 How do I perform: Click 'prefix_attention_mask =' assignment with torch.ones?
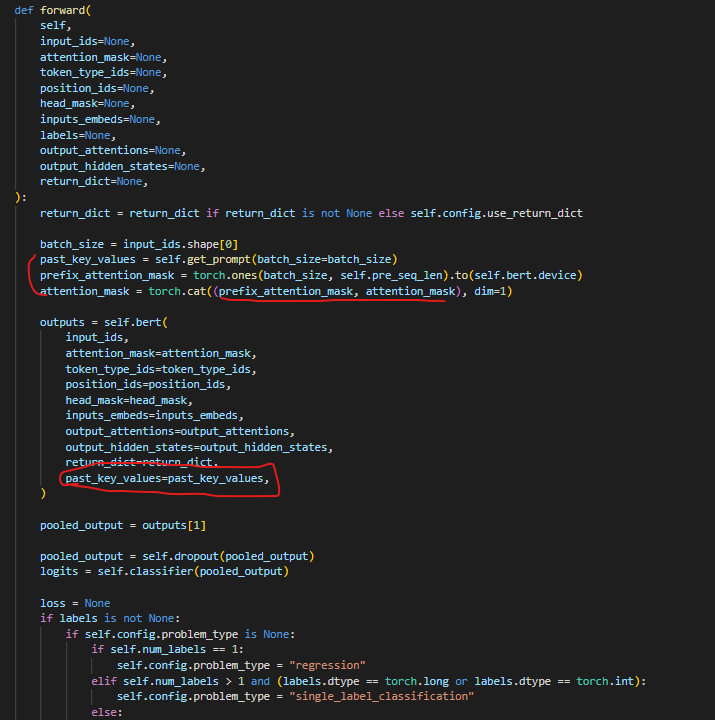311,276
